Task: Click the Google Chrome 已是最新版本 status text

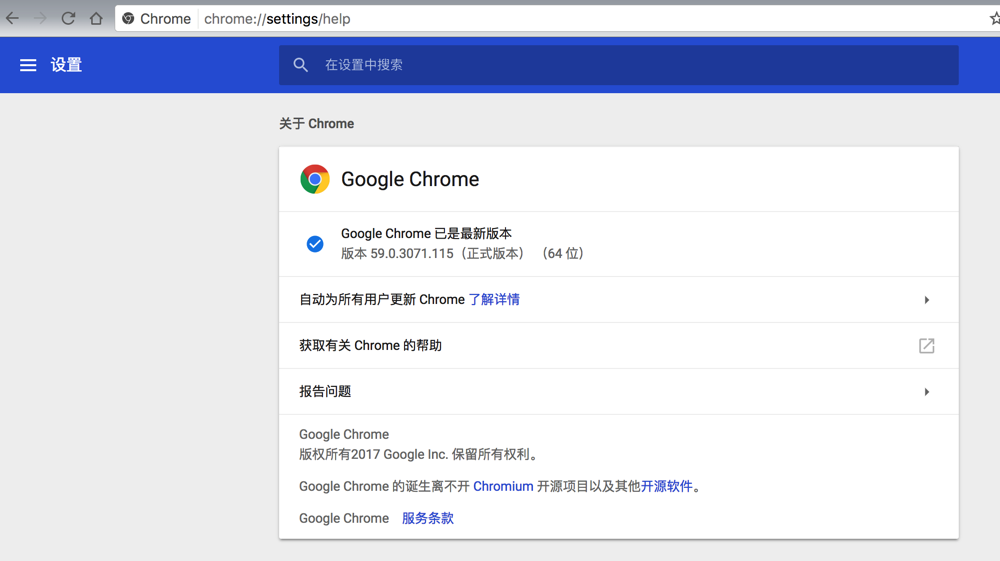Action: pos(426,233)
